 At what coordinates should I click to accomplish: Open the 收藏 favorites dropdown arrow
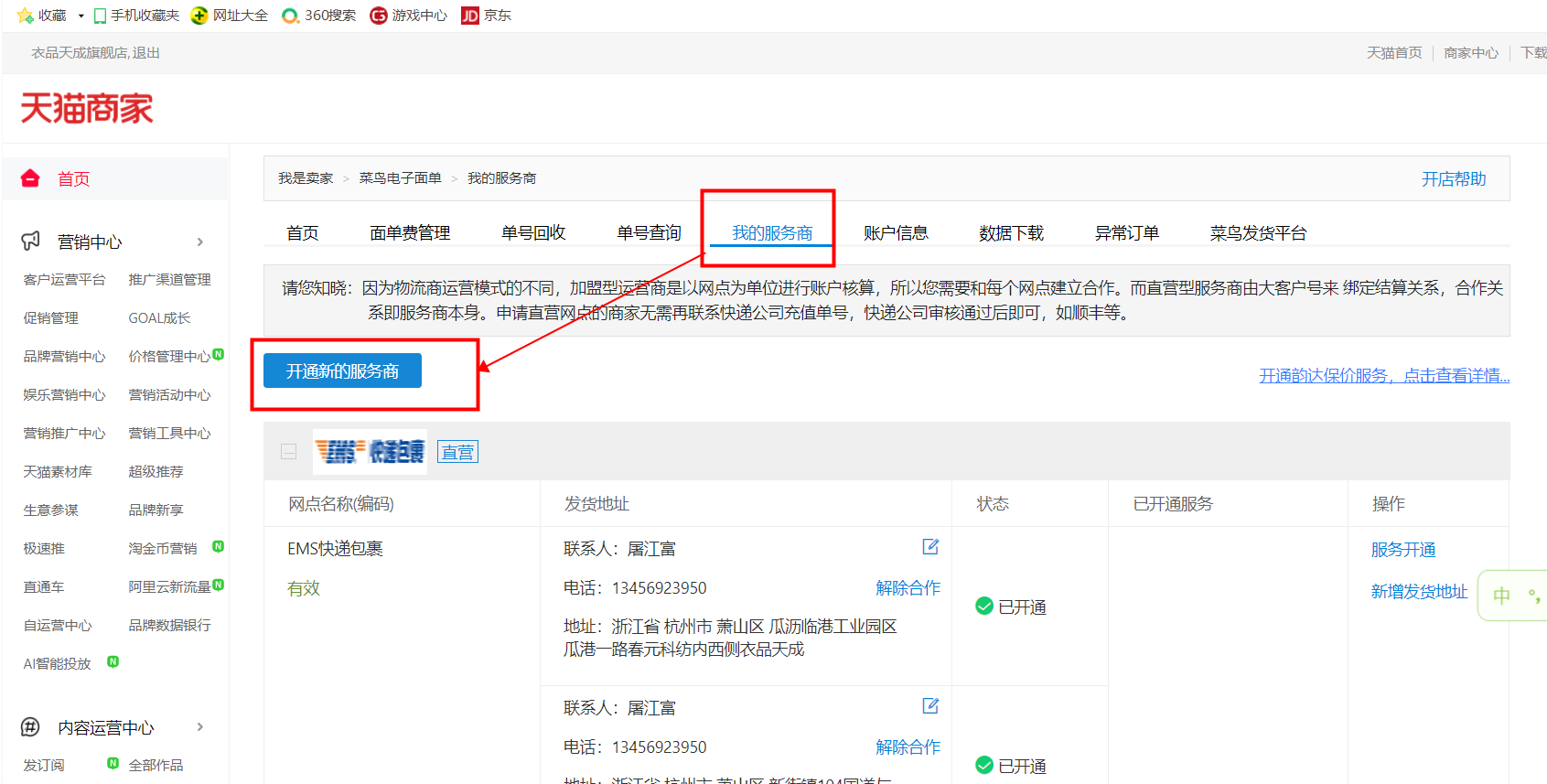coord(81,16)
